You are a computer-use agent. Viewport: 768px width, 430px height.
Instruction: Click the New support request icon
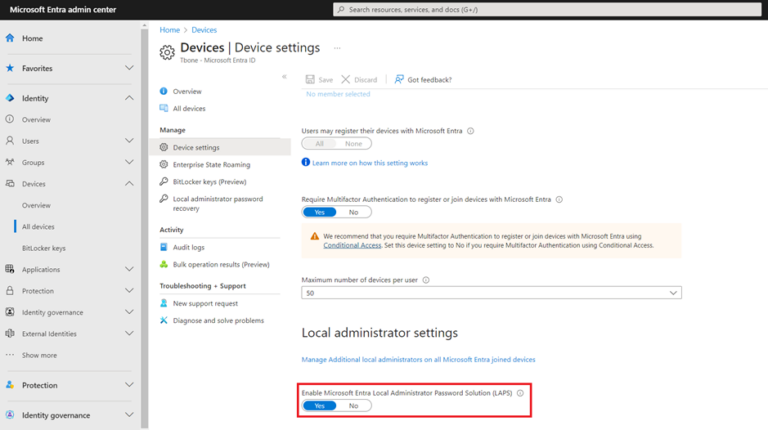(164, 303)
